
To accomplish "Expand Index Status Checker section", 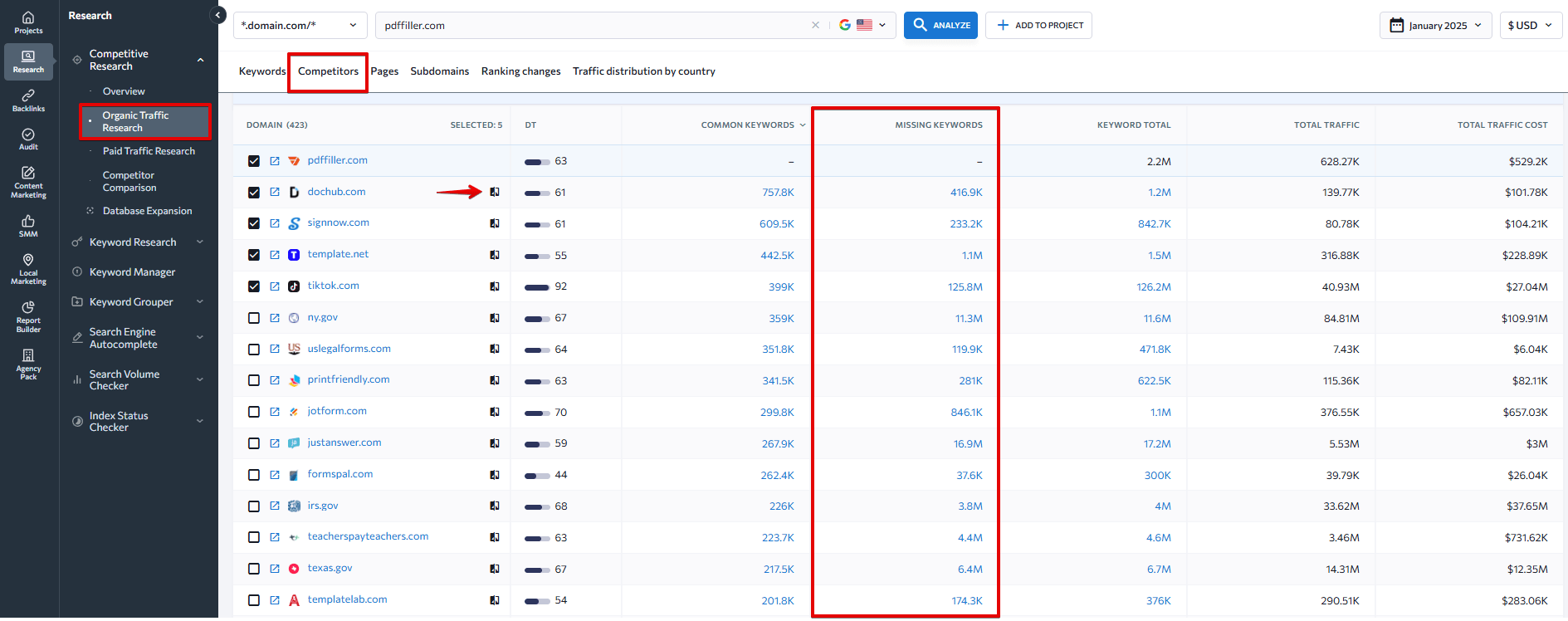I will (200, 421).
